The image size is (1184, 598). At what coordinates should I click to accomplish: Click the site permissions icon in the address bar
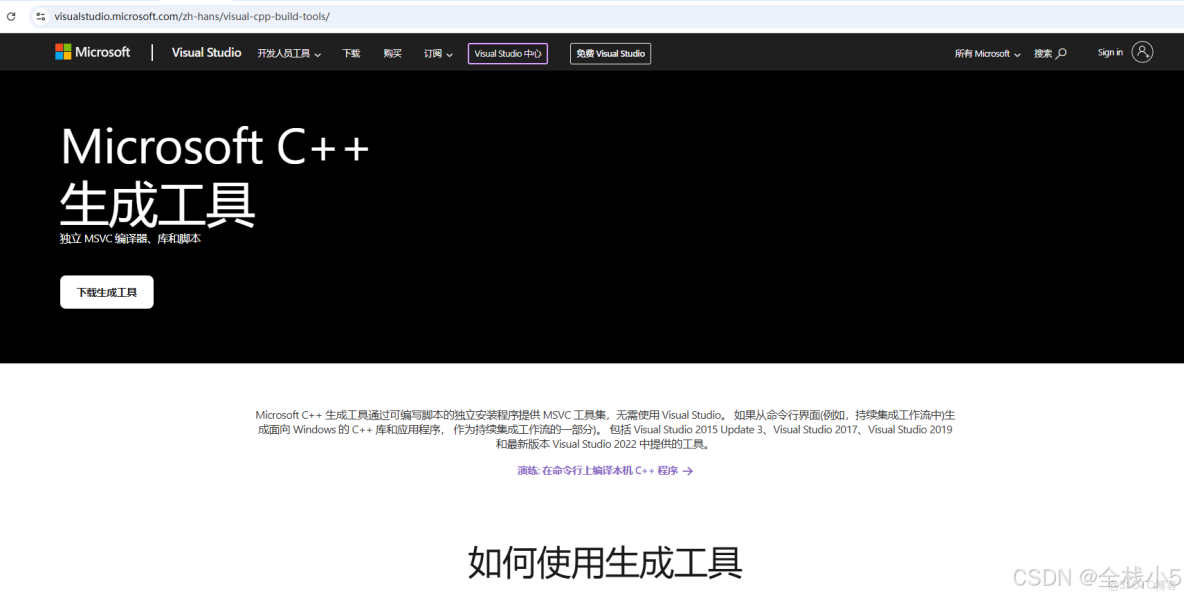click(x=39, y=16)
